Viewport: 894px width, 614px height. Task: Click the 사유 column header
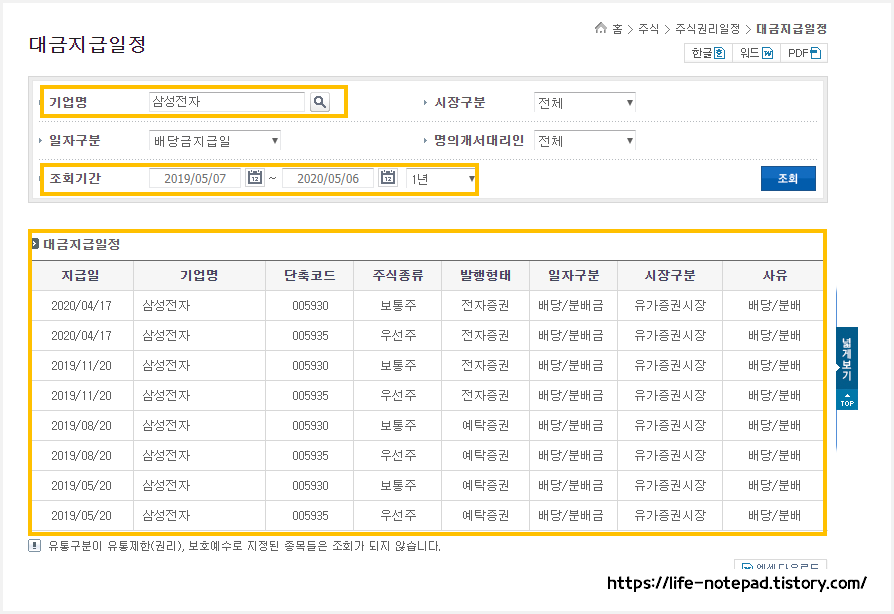click(774, 276)
